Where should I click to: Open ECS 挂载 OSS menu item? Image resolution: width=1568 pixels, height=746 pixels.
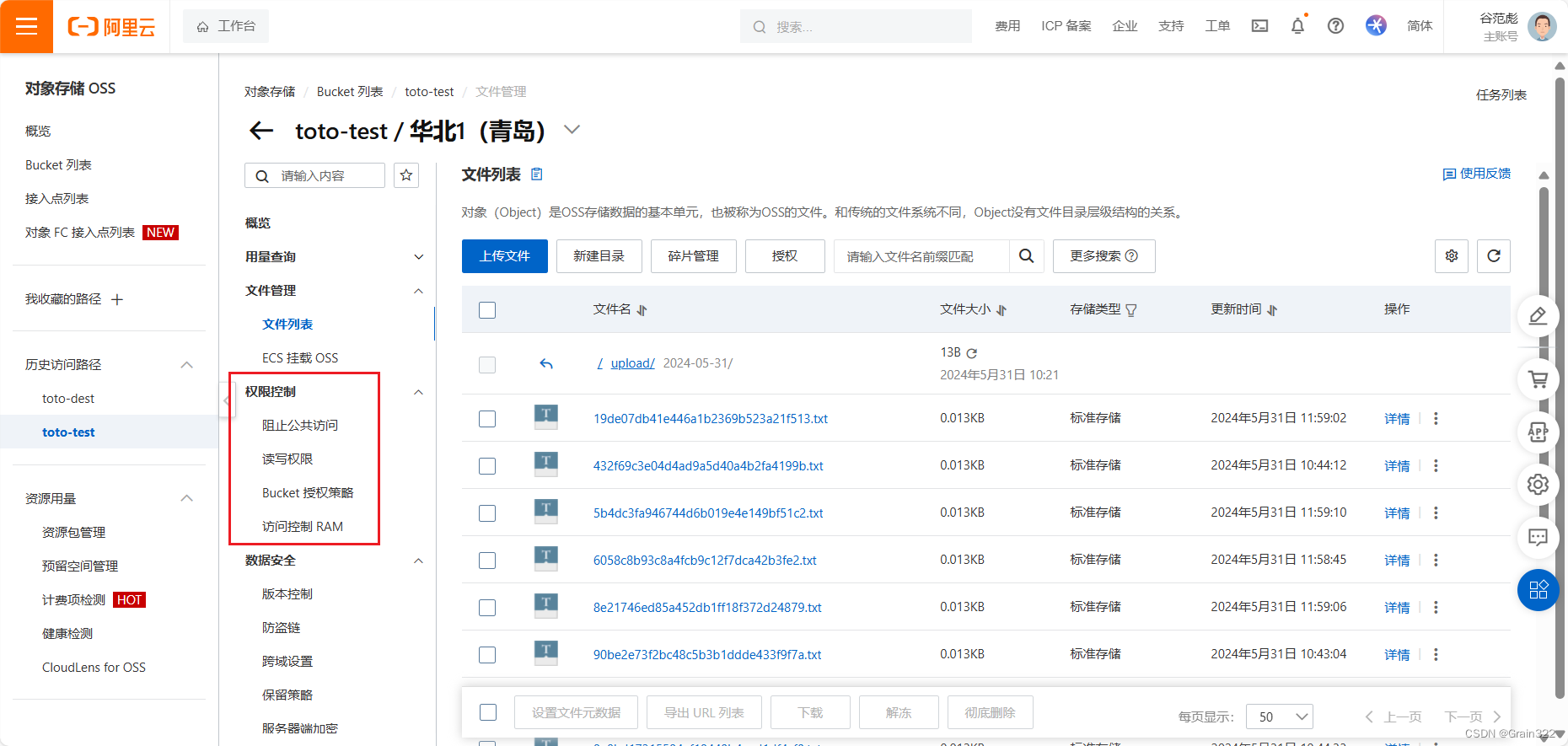click(300, 358)
